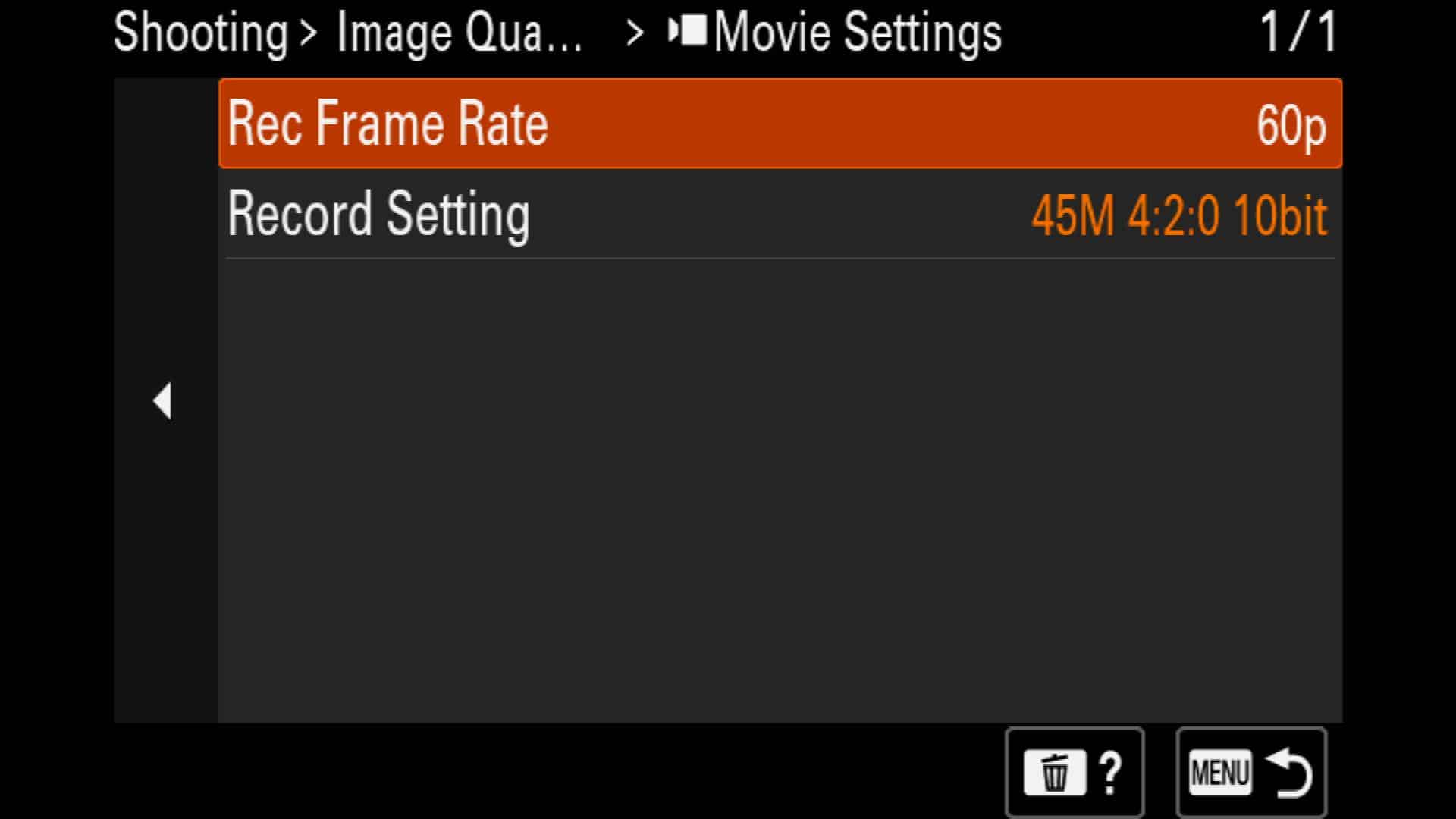Select the Rec Frame Rate row
Screen dimensions: 1456x819
pyautogui.click(x=780, y=123)
